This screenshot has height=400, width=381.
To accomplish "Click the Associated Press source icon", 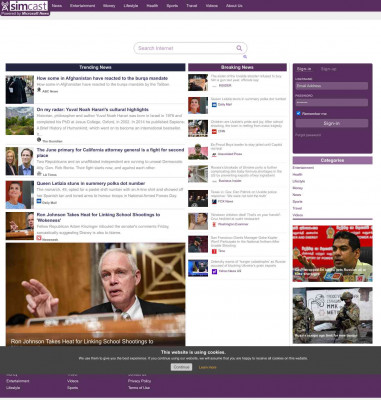I will 214,154.
